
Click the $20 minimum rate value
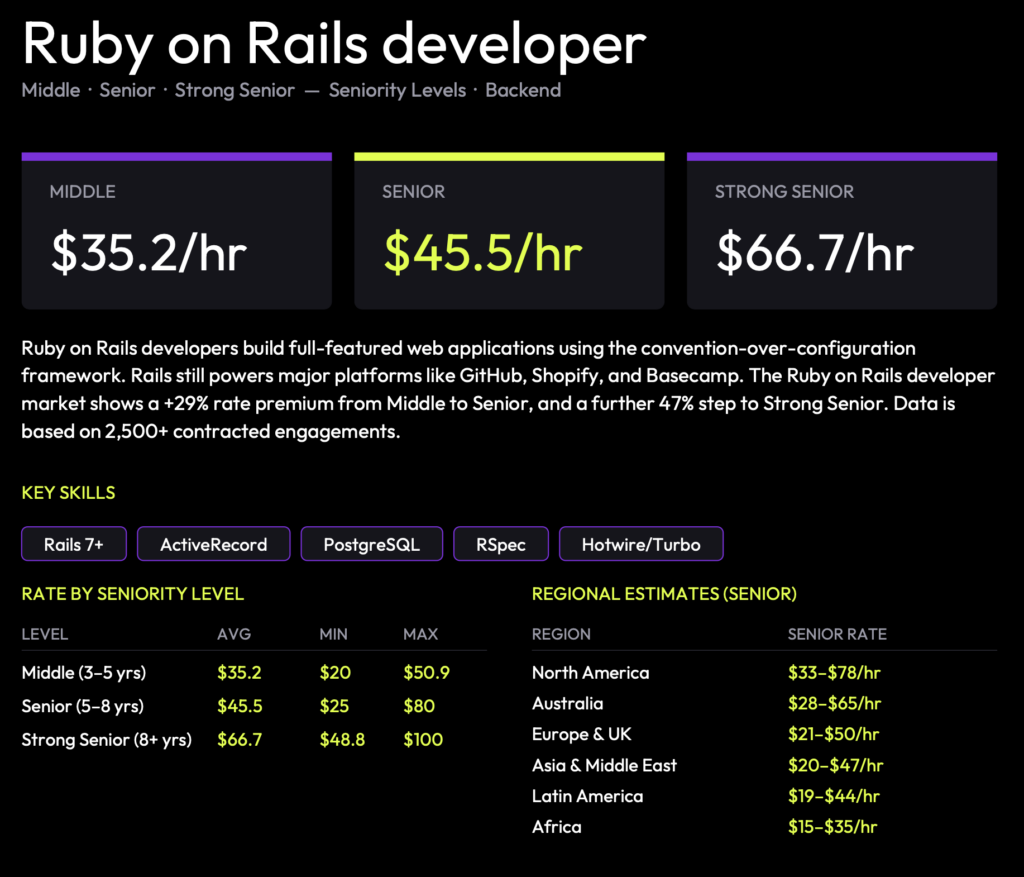click(x=335, y=673)
